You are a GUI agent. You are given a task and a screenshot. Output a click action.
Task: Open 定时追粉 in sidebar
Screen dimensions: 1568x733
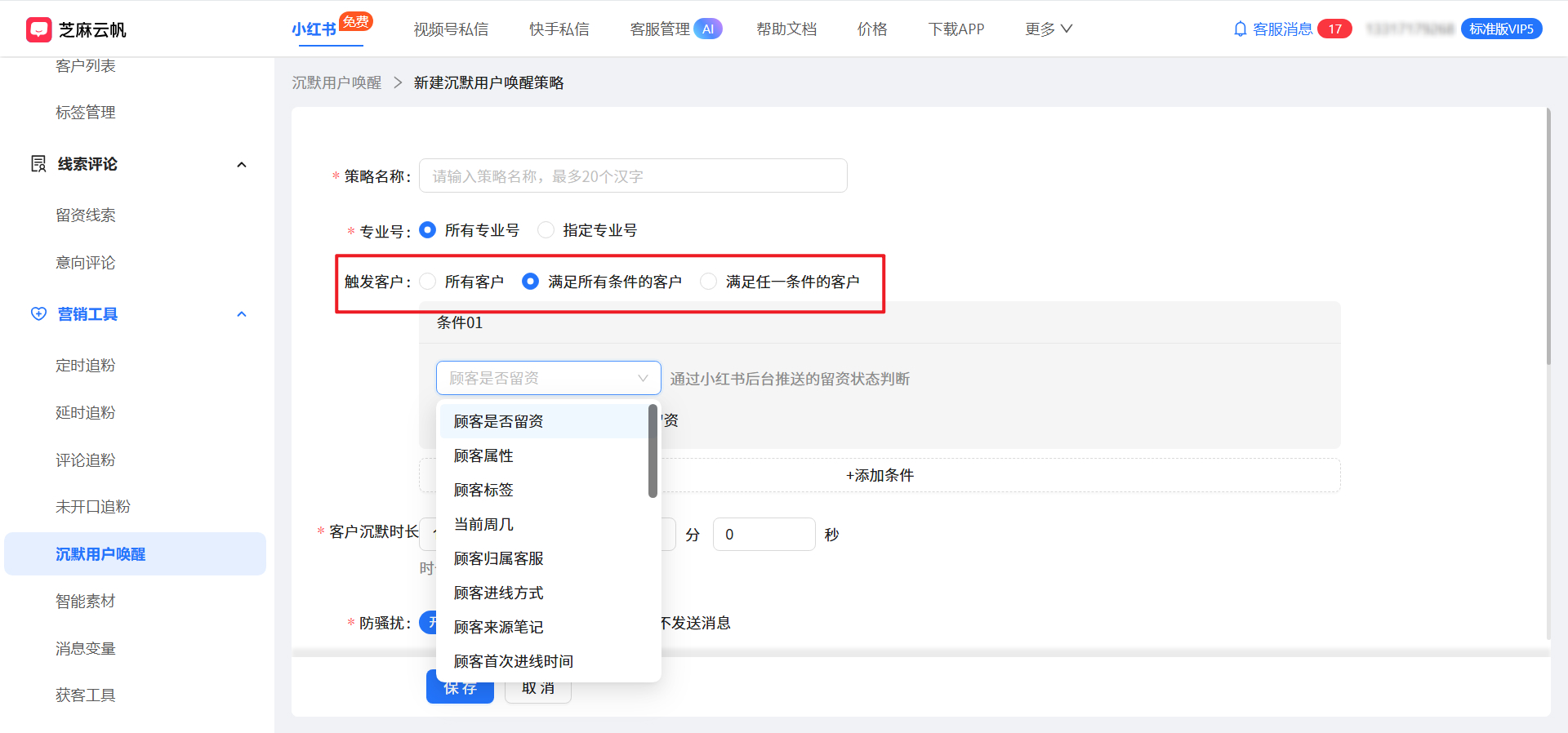(86, 366)
